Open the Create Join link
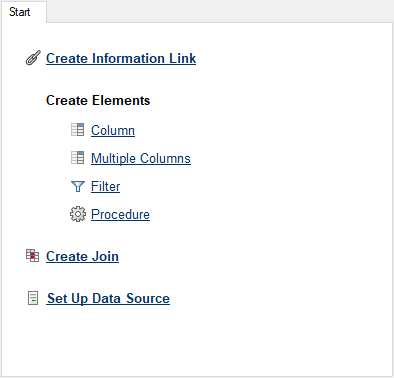This screenshot has width=394, height=378. click(82, 256)
